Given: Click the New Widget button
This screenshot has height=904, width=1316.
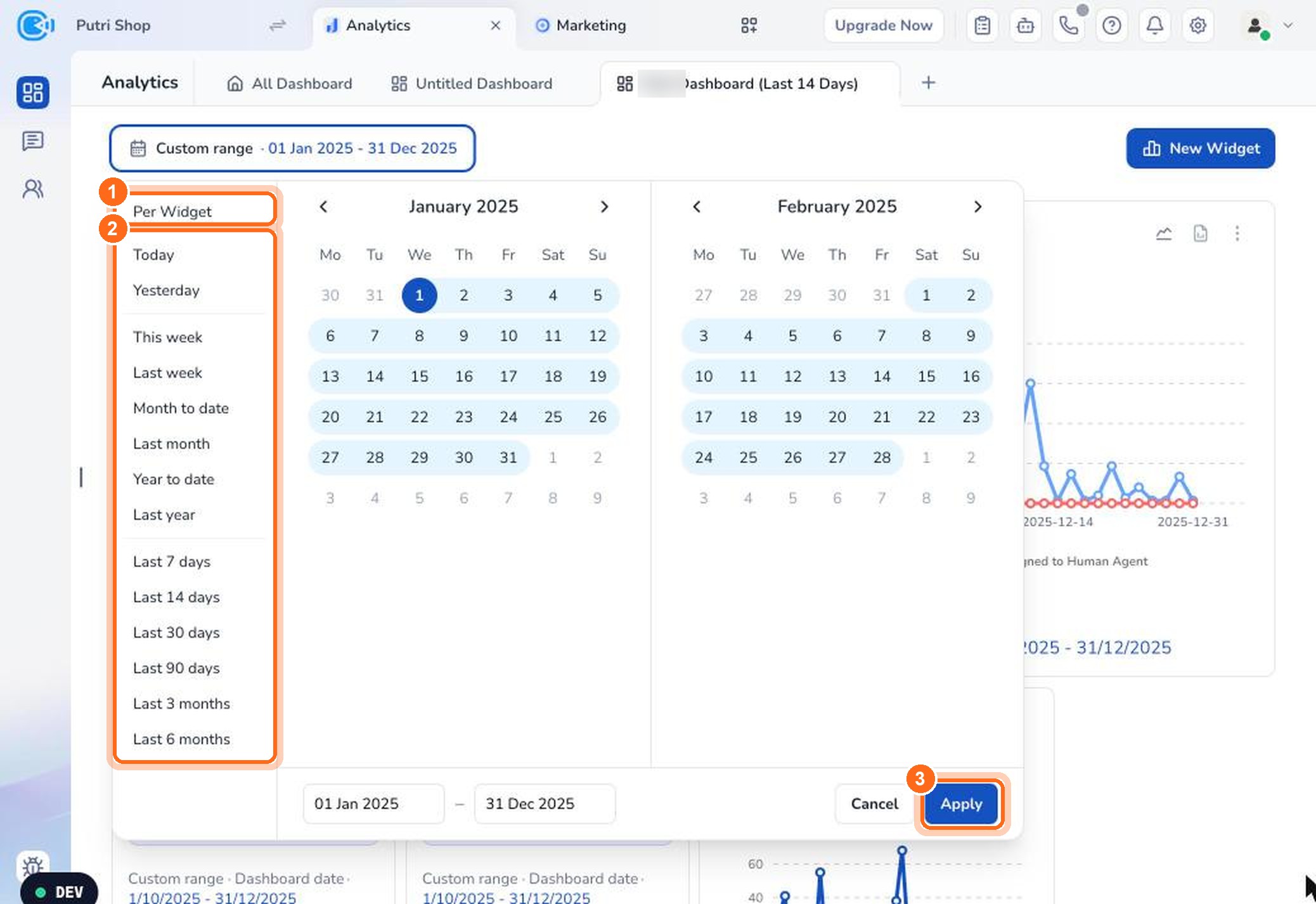Looking at the screenshot, I should (x=1201, y=148).
